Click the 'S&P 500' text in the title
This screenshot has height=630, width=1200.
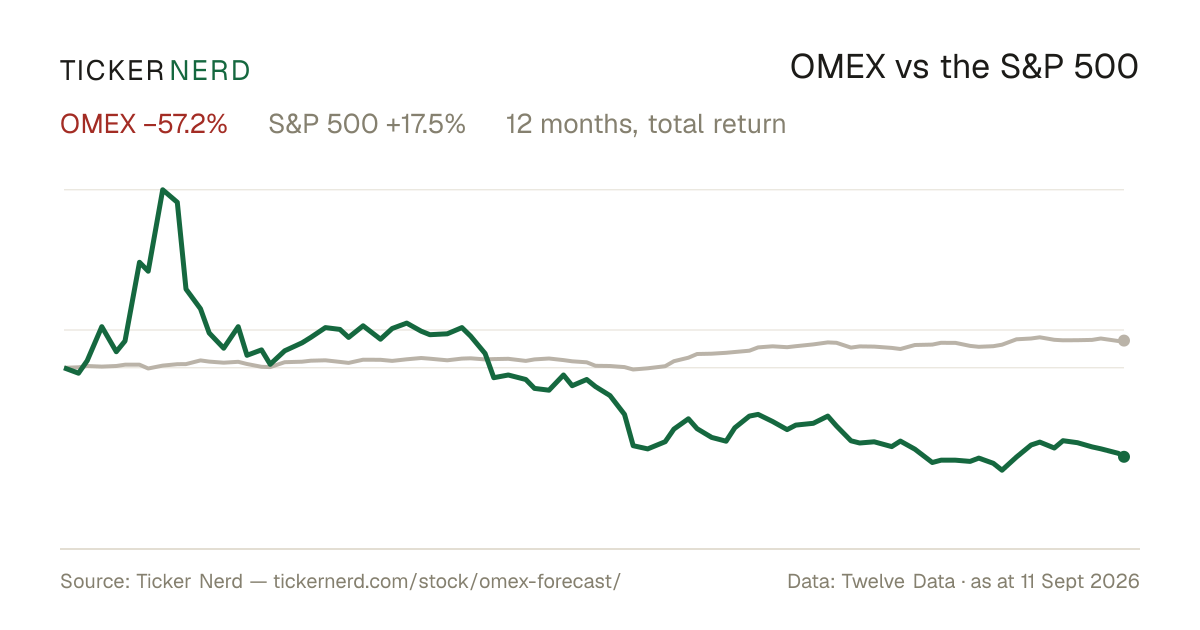coord(1071,68)
